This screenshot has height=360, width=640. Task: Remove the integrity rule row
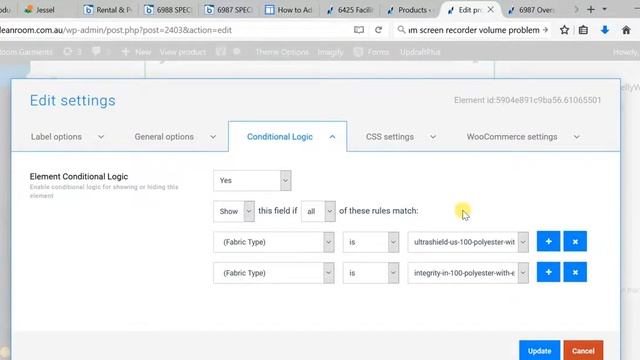point(575,272)
